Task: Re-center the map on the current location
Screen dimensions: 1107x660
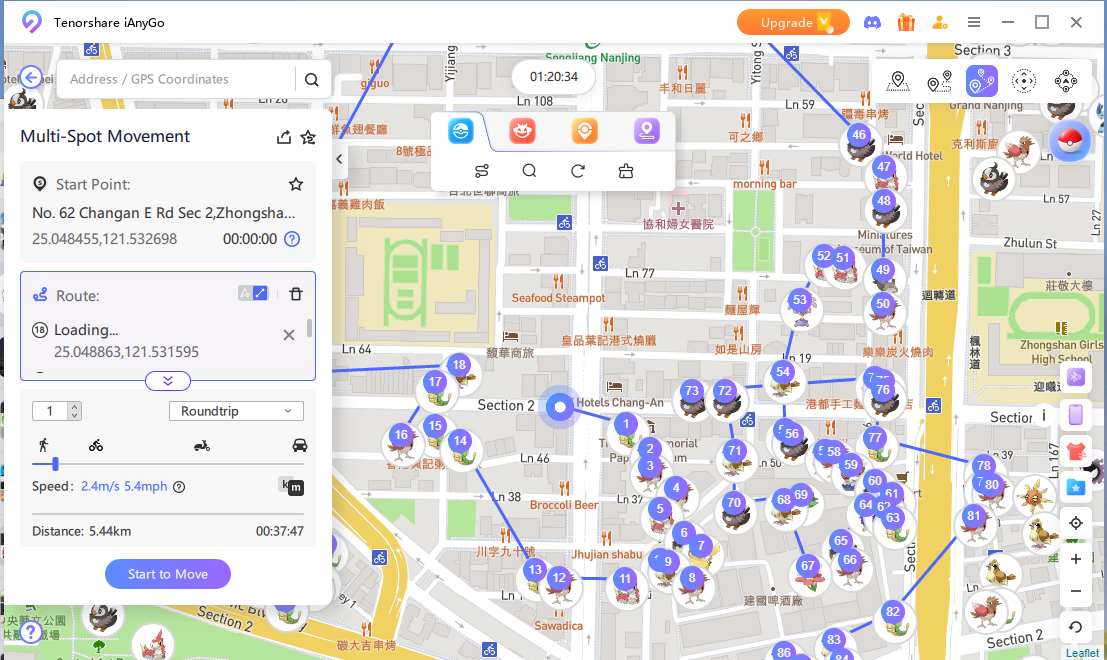Action: coord(1076,523)
